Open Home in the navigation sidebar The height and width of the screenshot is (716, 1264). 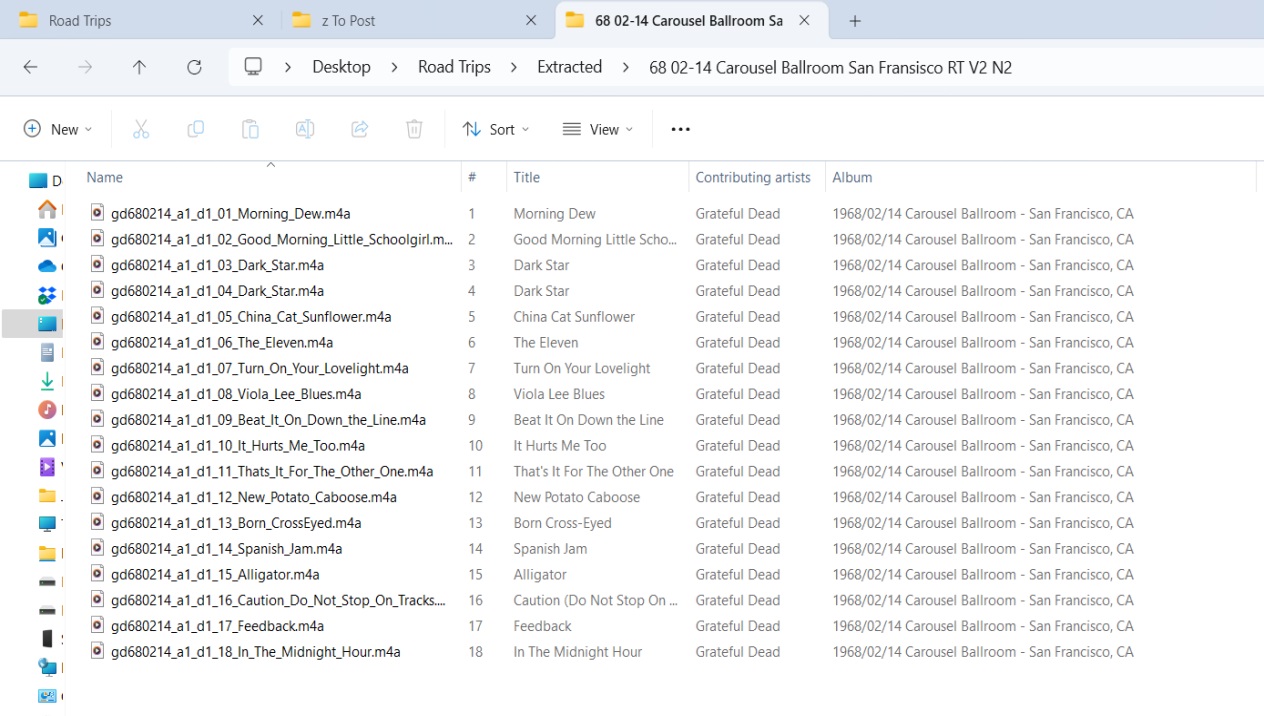click(x=47, y=209)
